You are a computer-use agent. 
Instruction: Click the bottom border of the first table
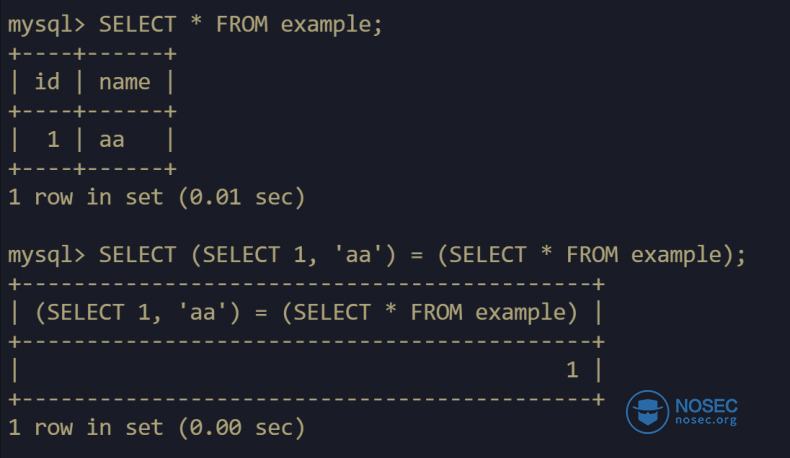click(92, 168)
